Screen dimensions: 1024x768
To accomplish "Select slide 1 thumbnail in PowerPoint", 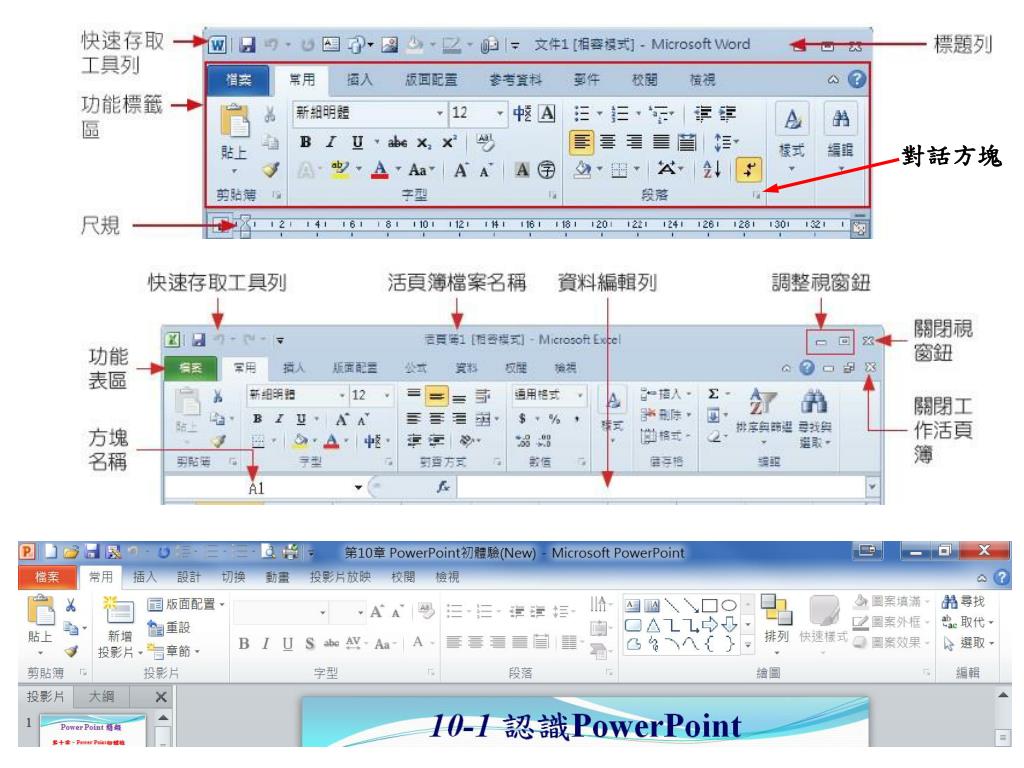I will pos(91,730).
